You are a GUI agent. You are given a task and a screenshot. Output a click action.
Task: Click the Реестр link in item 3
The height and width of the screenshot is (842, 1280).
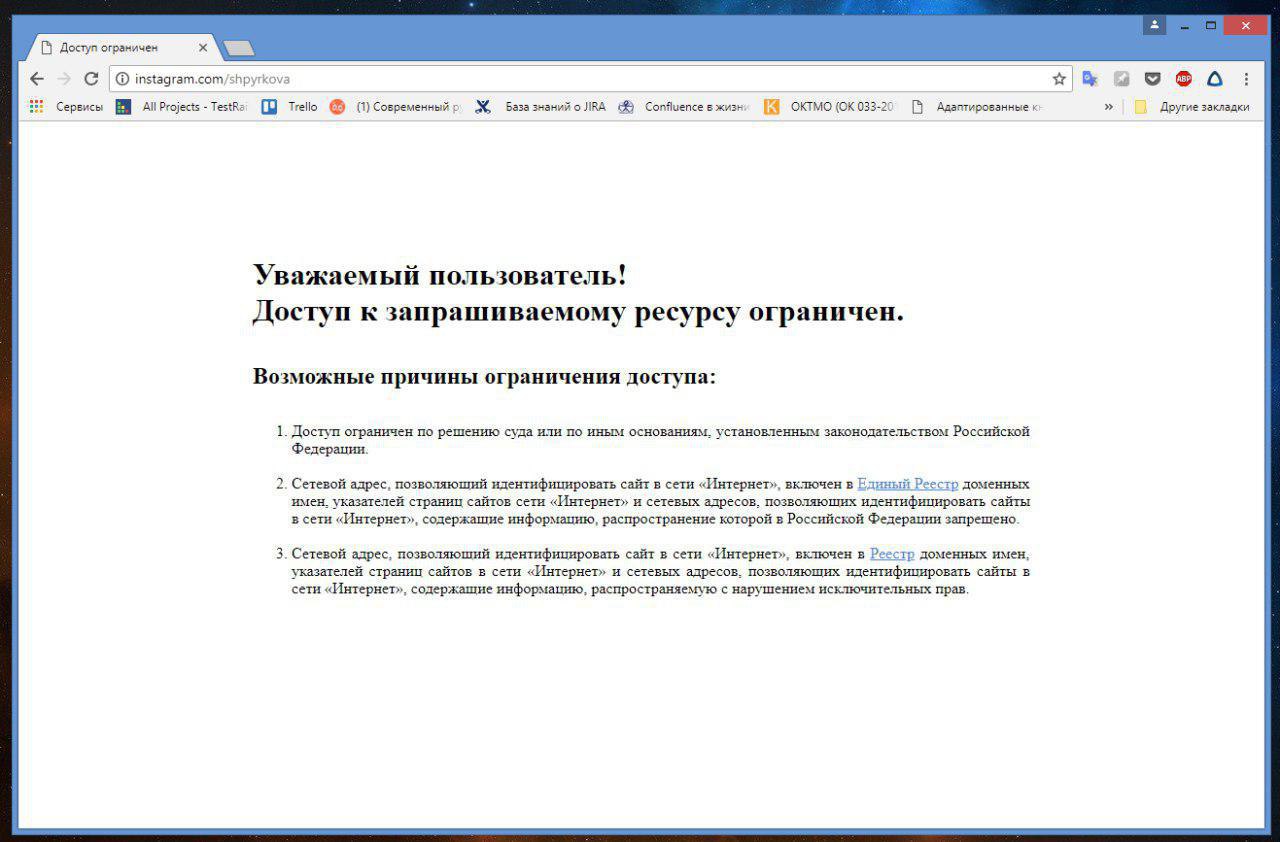pyautogui.click(x=892, y=554)
